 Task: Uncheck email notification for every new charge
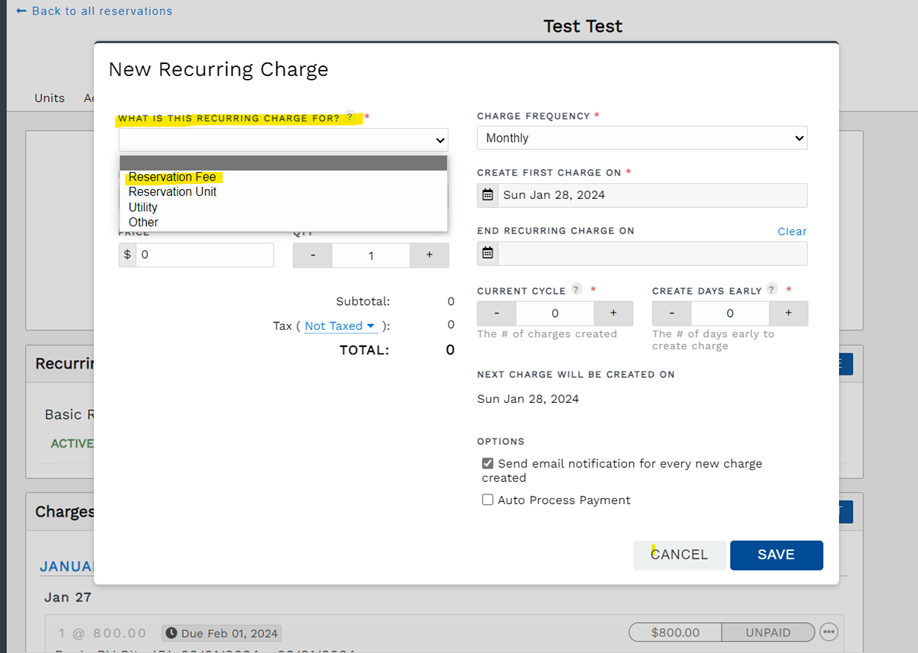pyautogui.click(x=488, y=463)
